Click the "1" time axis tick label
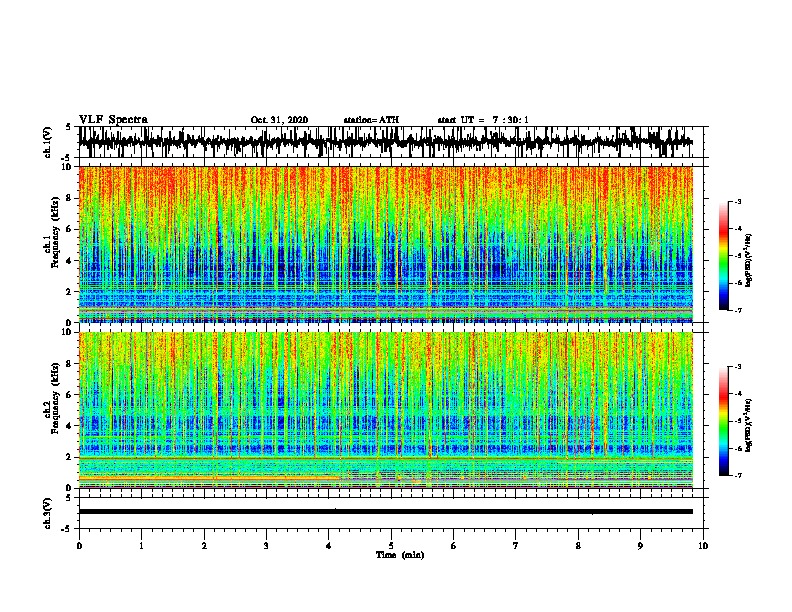The height and width of the screenshot is (612, 792). [141, 545]
